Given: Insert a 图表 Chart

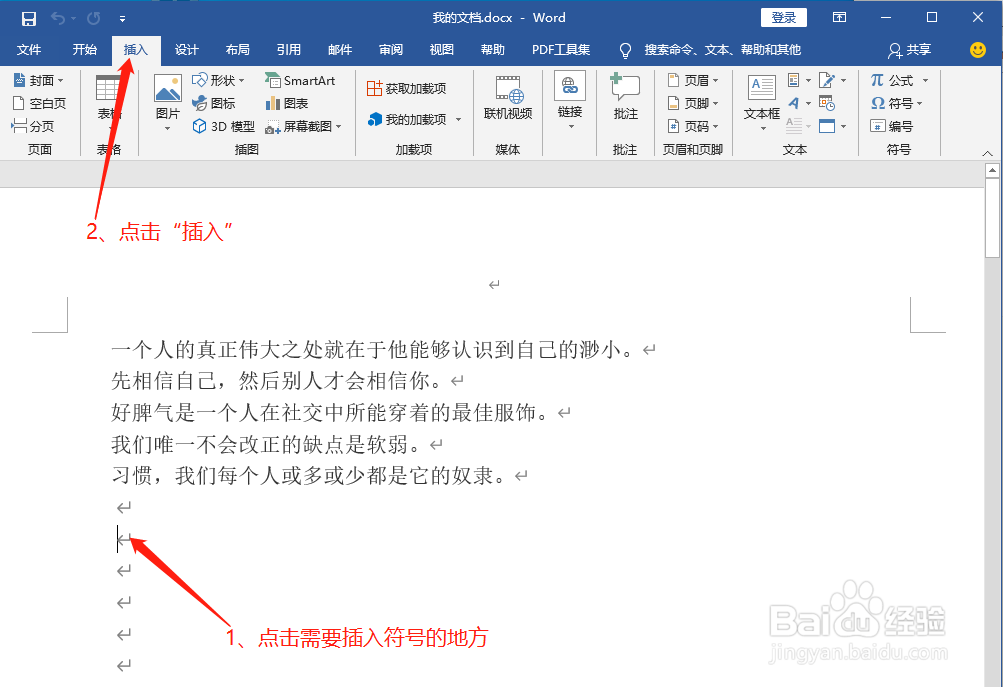Looking at the screenshot, I should (287, 104).
